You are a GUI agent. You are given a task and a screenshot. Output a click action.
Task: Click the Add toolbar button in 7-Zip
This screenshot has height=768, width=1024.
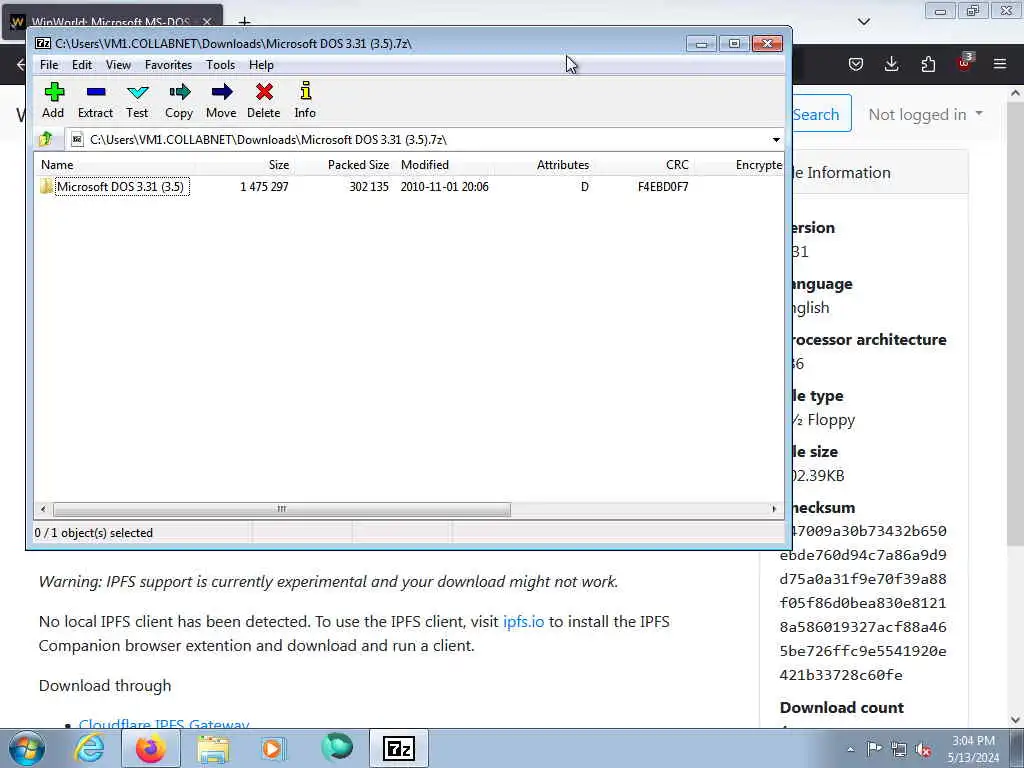coord(54,100)
